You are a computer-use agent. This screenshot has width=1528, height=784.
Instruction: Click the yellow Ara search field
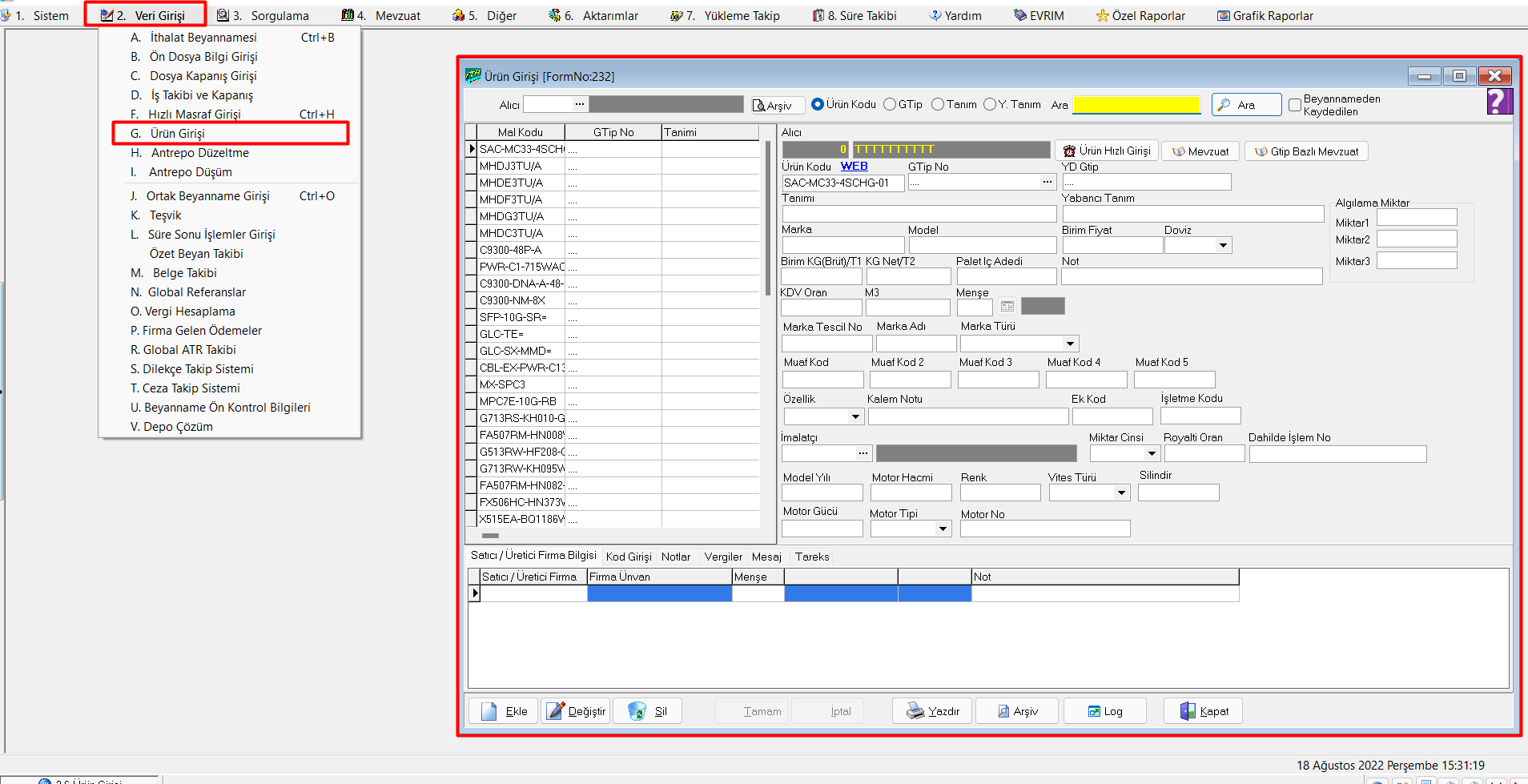click(1136, 105)
